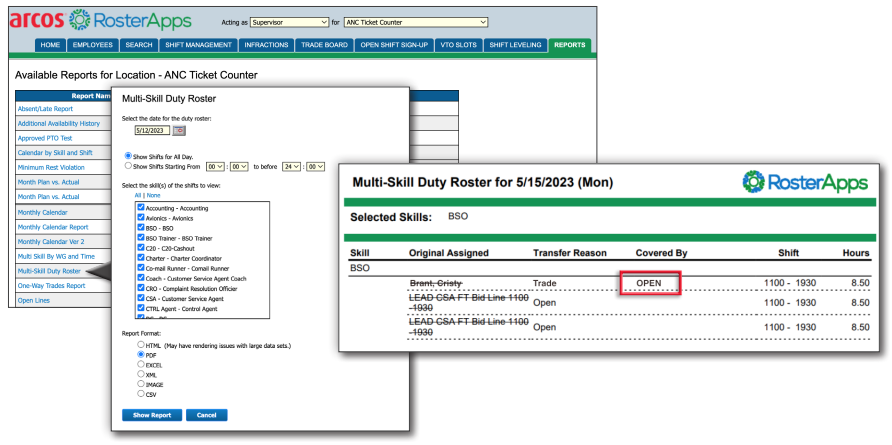
Task: Click the All skills link
Action: pyautogui.click(x=138, y=195)
